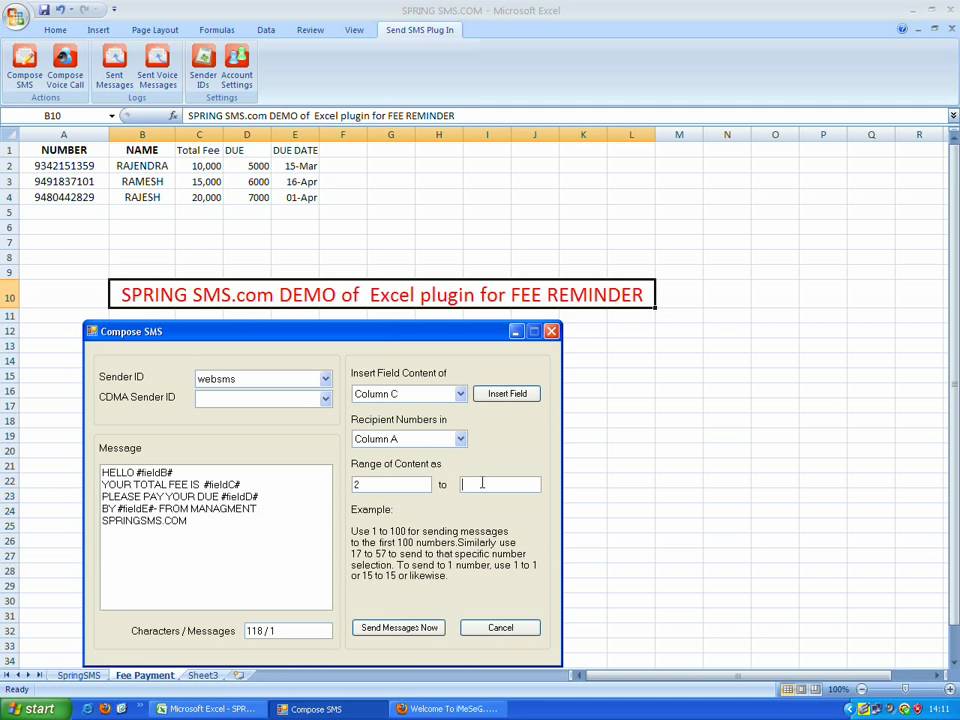Click the range end 'to' input field
This screenshot has width=960, height=720.
(x=500, y=484)
